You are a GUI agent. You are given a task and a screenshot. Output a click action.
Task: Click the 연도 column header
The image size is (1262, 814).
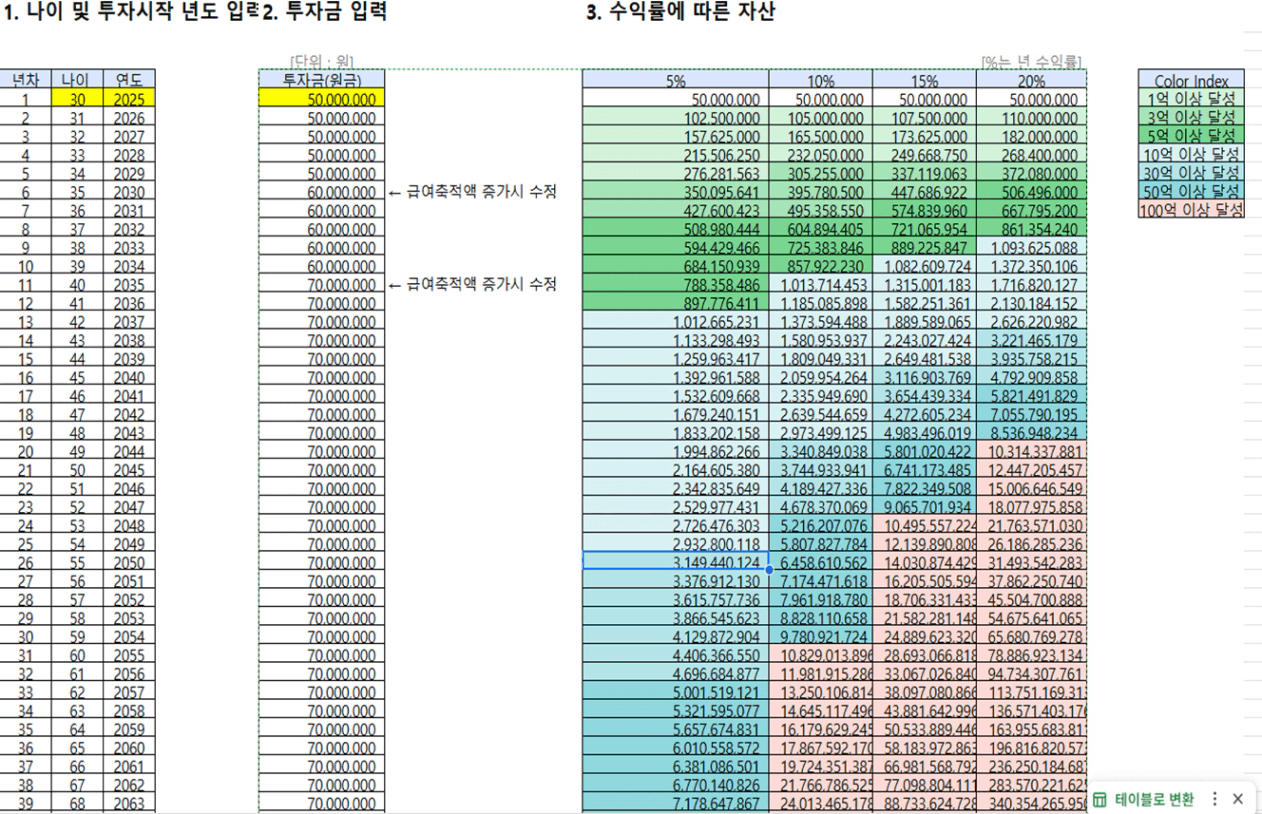(129, 80)
